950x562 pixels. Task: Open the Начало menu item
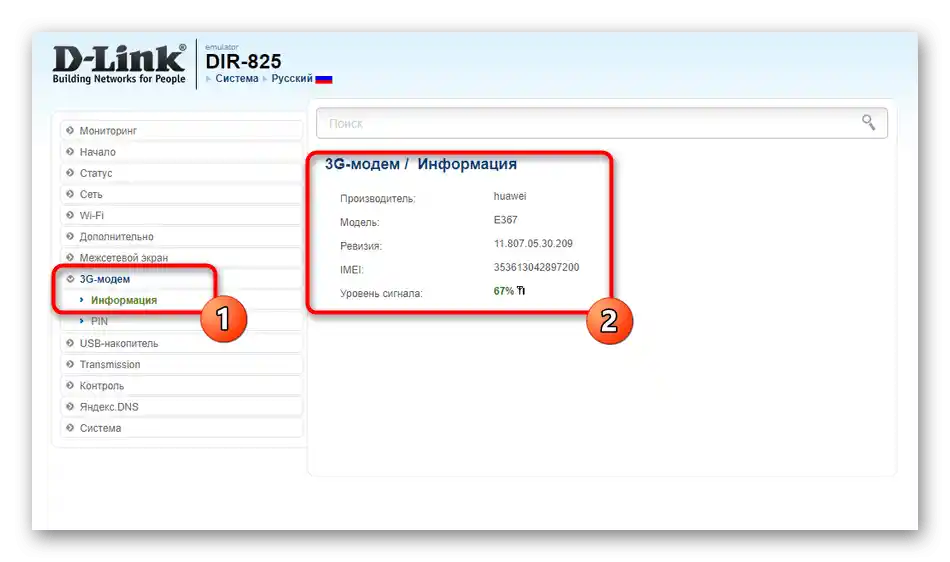181,151
